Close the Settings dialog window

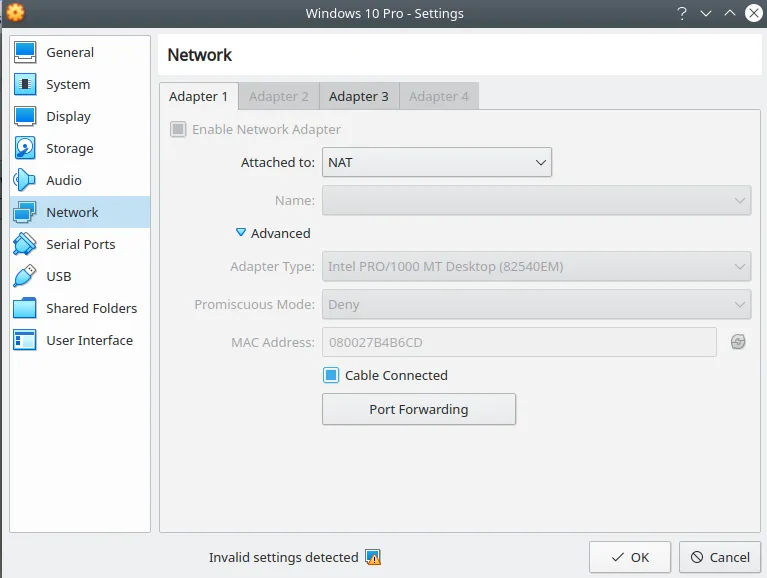[754, 13]
